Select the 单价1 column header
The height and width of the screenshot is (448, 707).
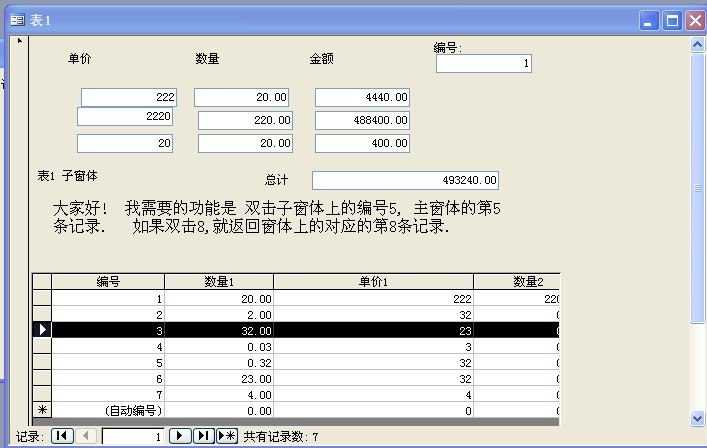(373, 282)
